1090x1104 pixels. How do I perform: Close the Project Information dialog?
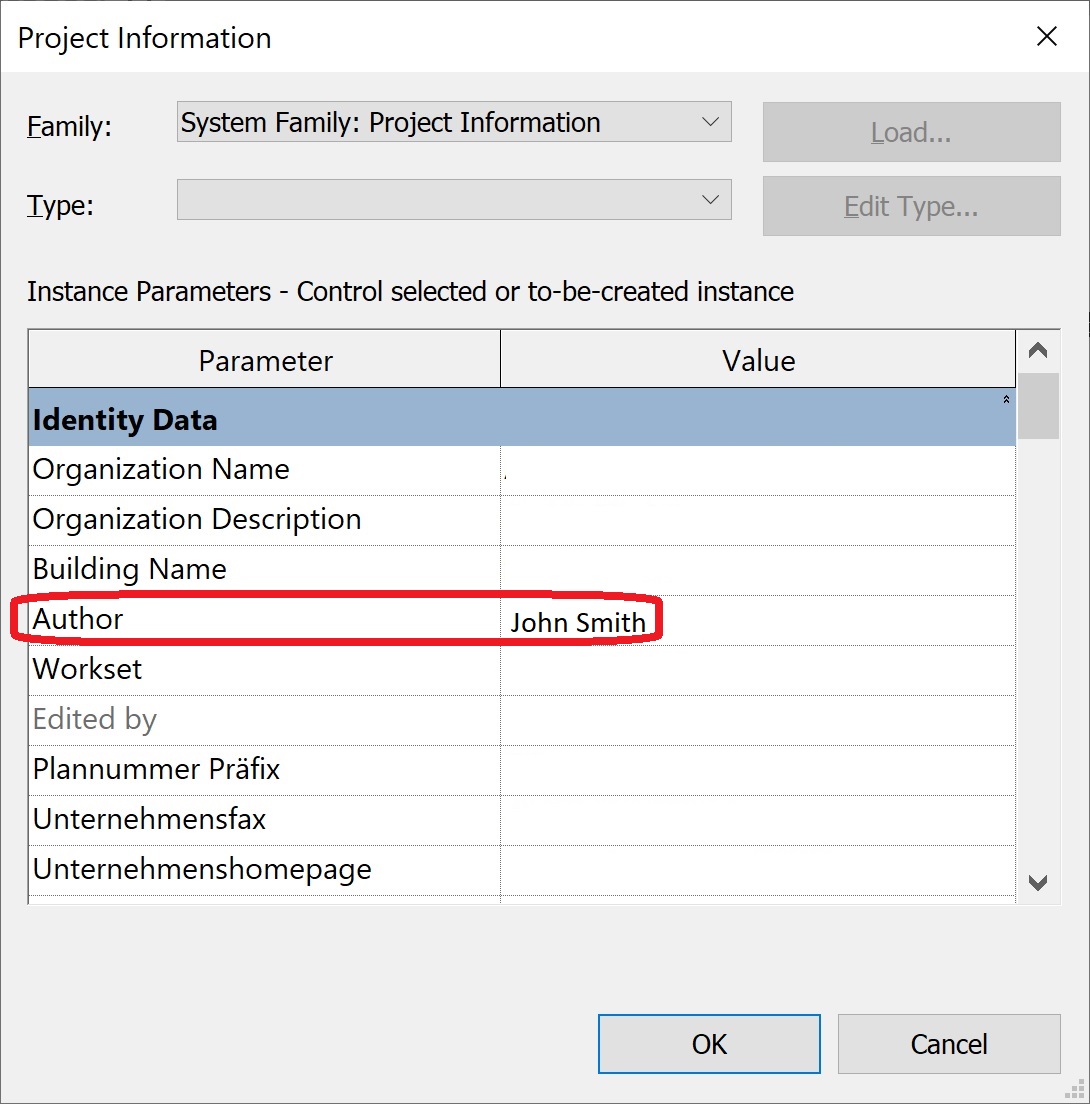click(1046, 38)
